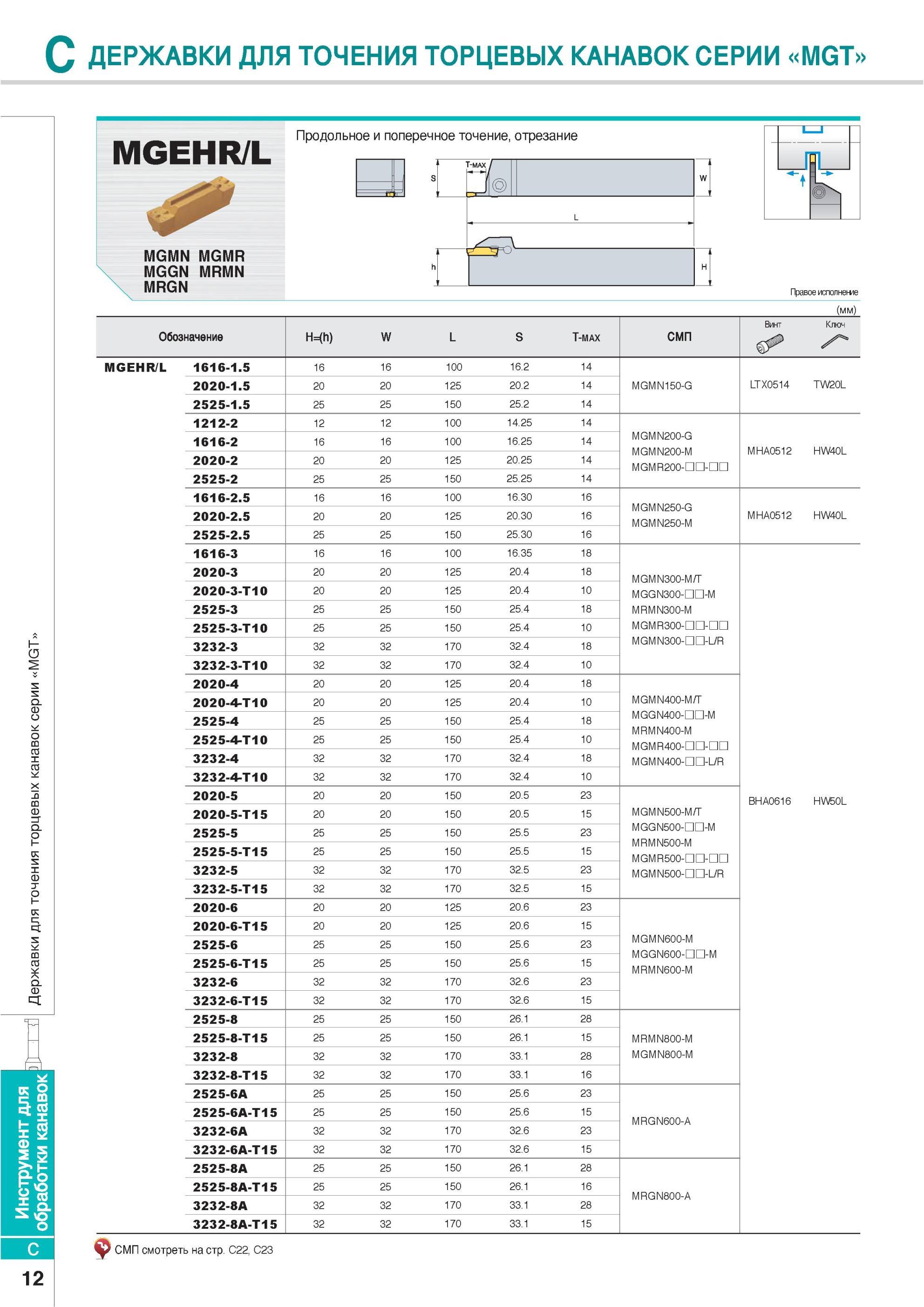The height and width of the screenshot is (1307, 924).
Task: Click the 'СМП' column header
Action: point(679,336)
